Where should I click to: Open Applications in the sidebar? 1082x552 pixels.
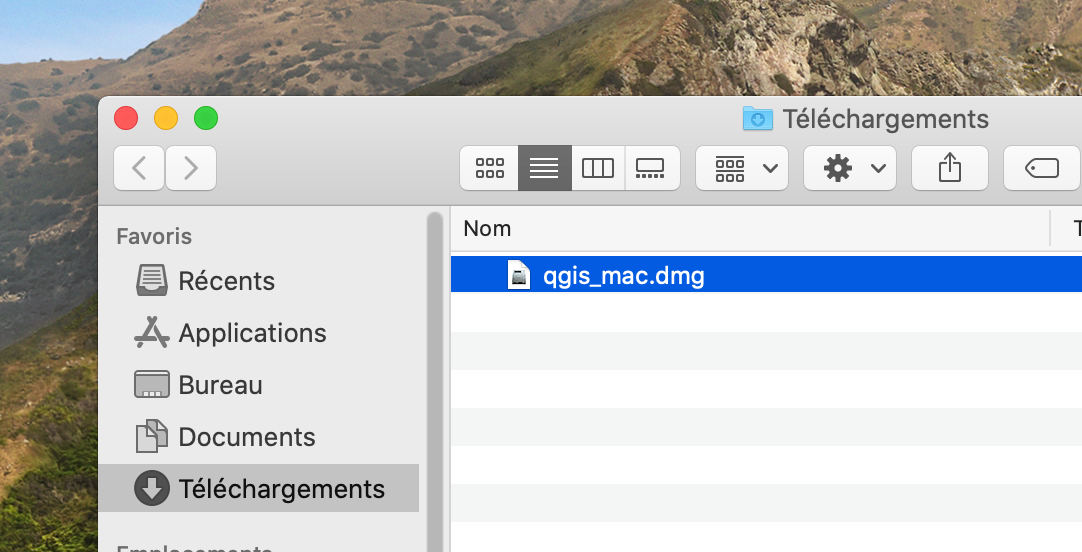click(x=252, y=333)
